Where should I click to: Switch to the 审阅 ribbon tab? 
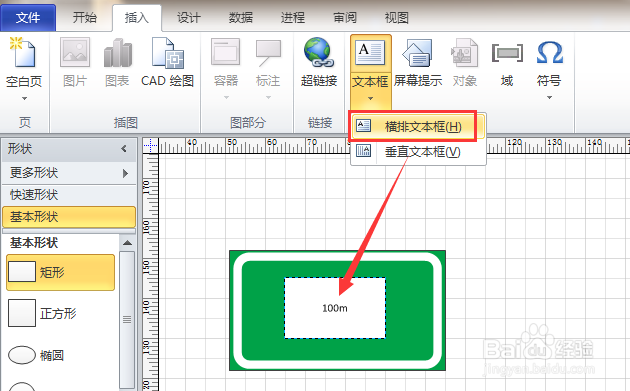tap(345, 17)
